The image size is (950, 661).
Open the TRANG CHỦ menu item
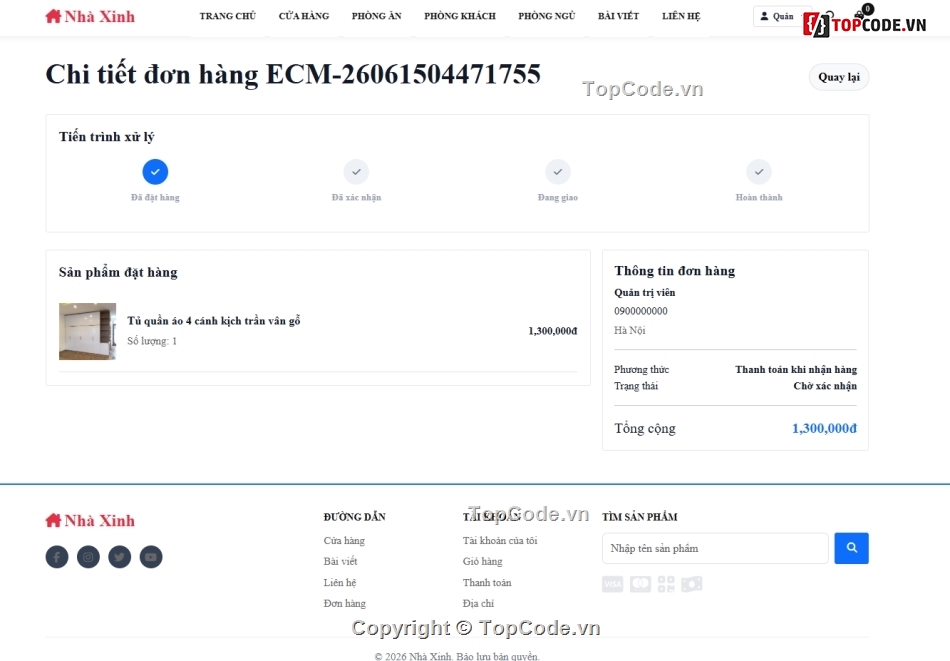click(228, 16)
